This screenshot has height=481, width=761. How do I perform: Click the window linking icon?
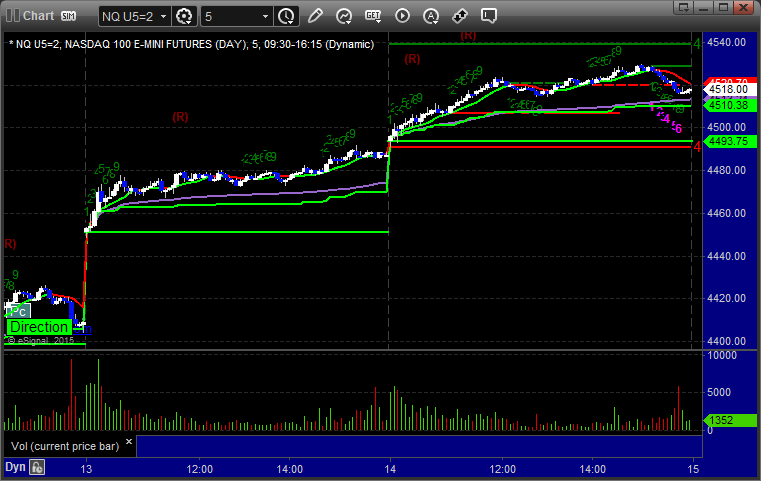tap(460, 17)
